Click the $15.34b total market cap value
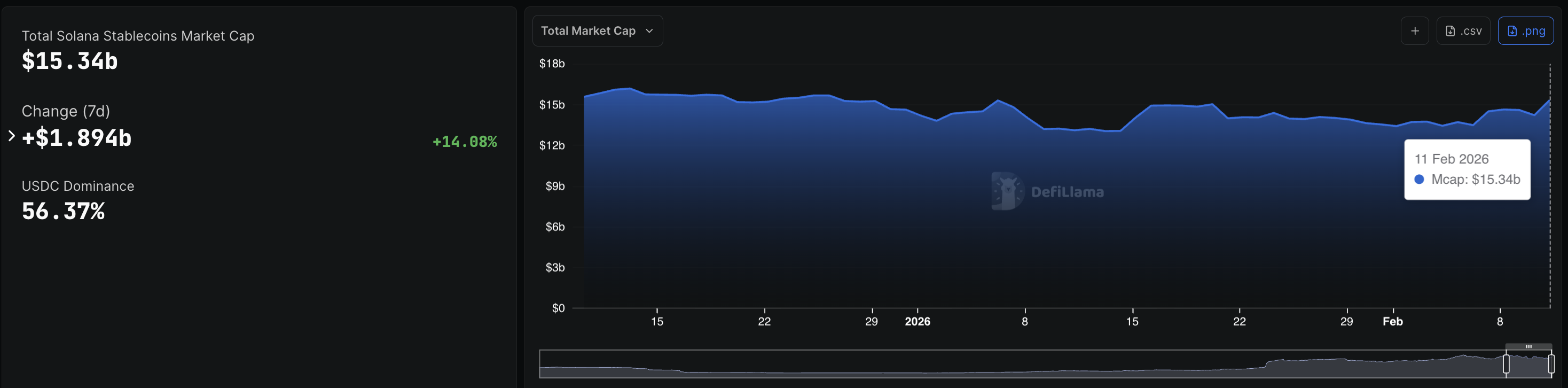The image size is (1568, 388). coord(69,61)
